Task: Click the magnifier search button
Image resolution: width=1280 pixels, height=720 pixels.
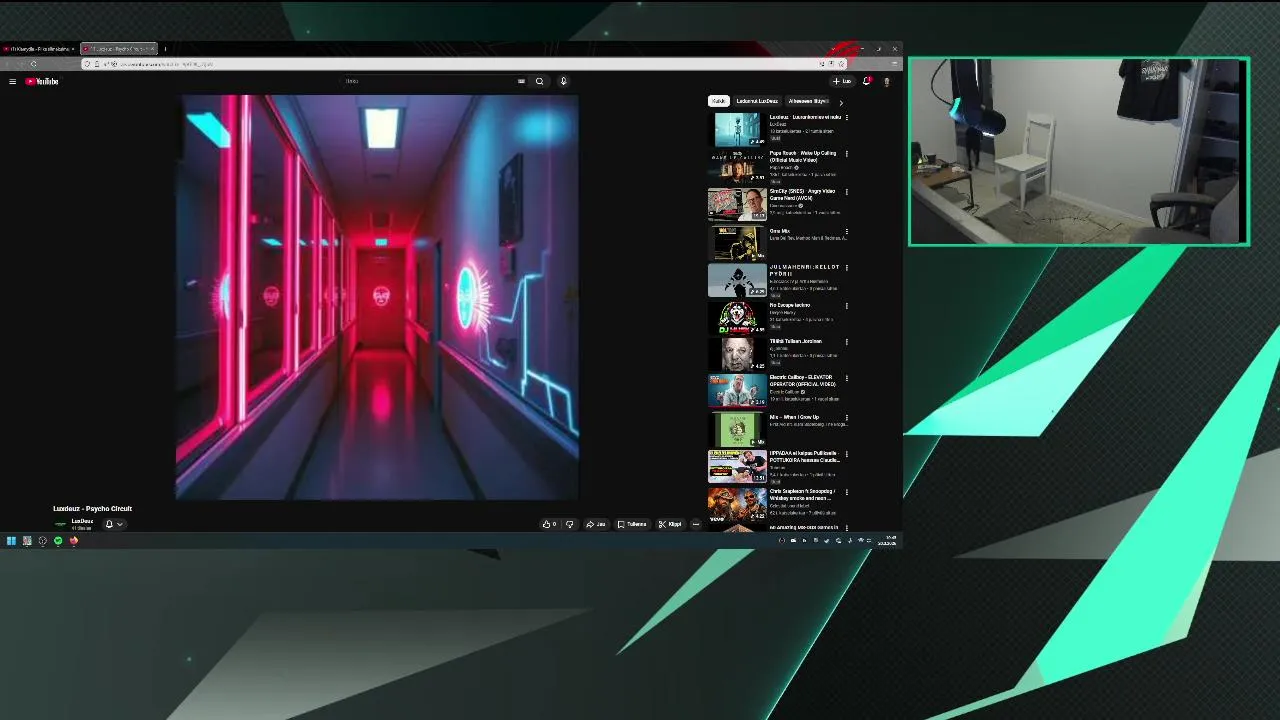Action: [x=539, y=81]
